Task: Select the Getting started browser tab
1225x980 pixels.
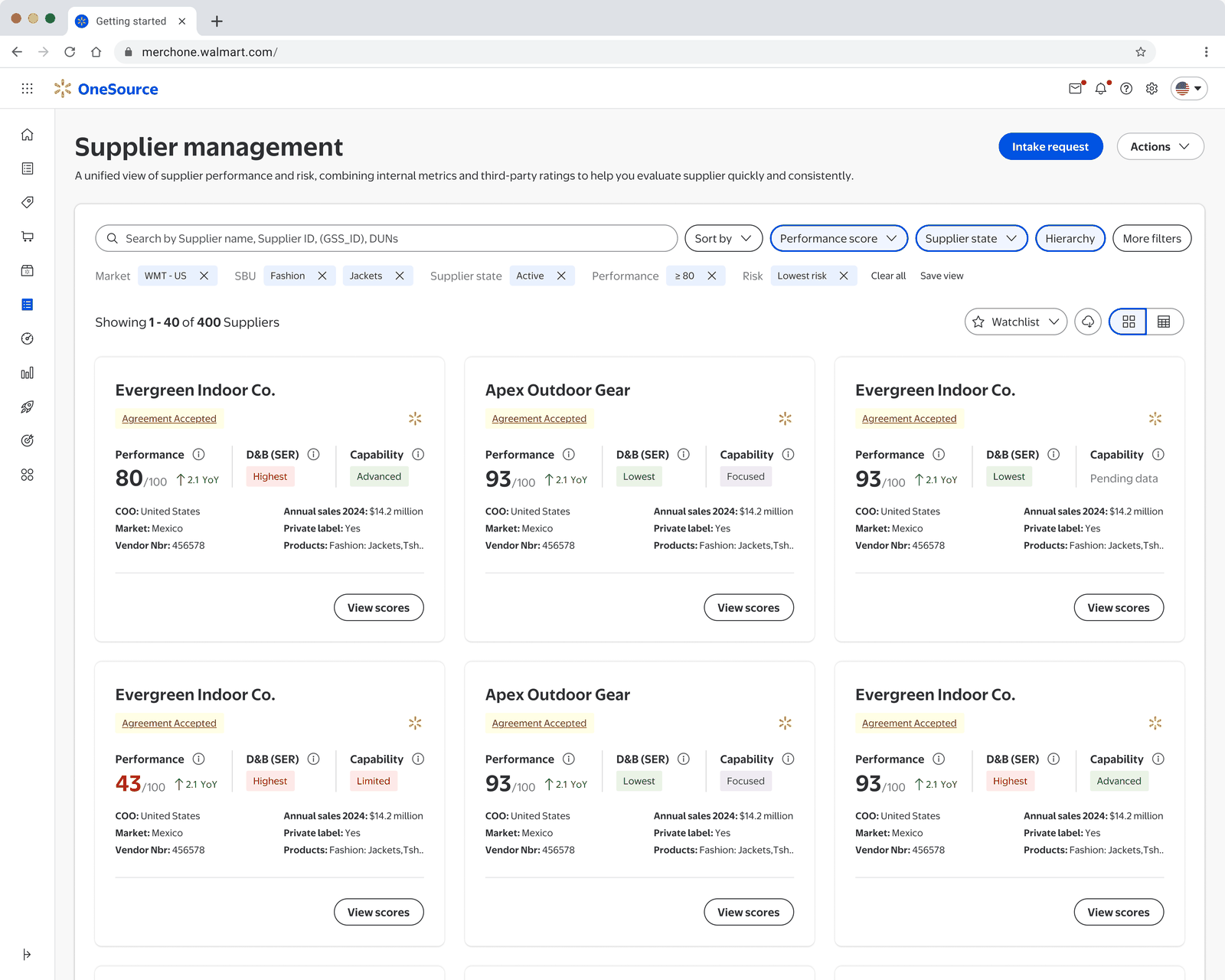Action: coord(132,21)
